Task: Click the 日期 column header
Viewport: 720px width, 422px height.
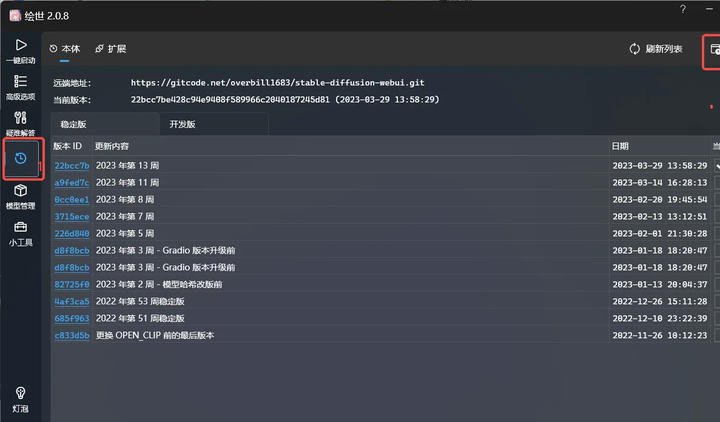Action: coord(620,146)
